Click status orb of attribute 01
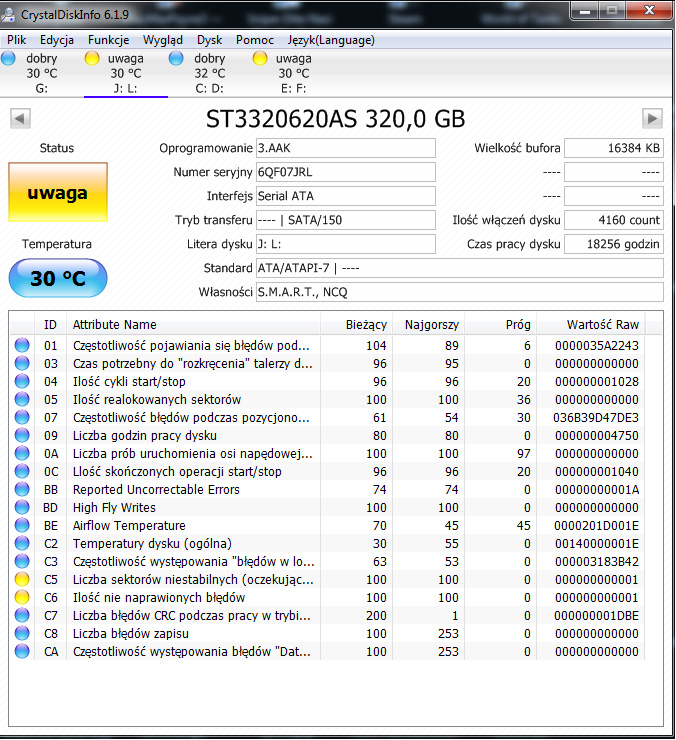 tap(22, 345)
